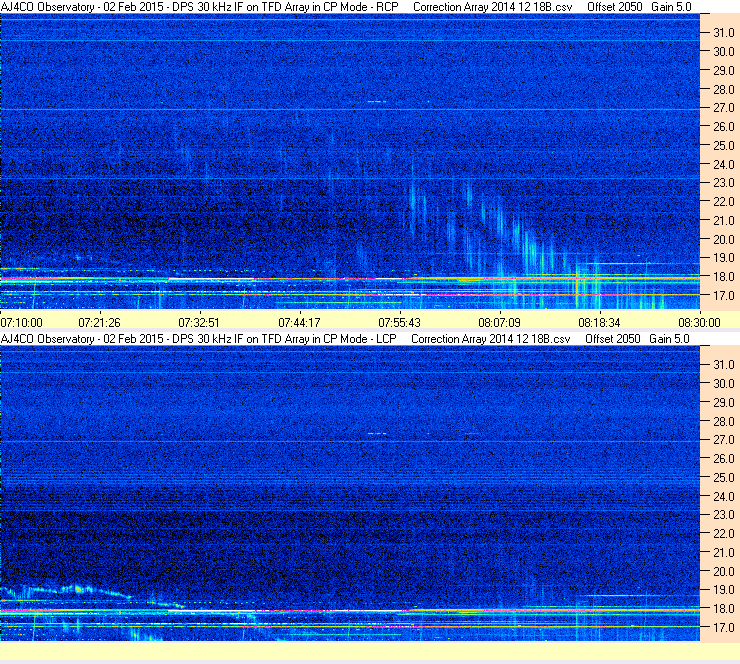The height and width of the screenshot is (664, 740).
Task: Click the 25.0 frequency label in RCP panel
Action: pos(723,146)
